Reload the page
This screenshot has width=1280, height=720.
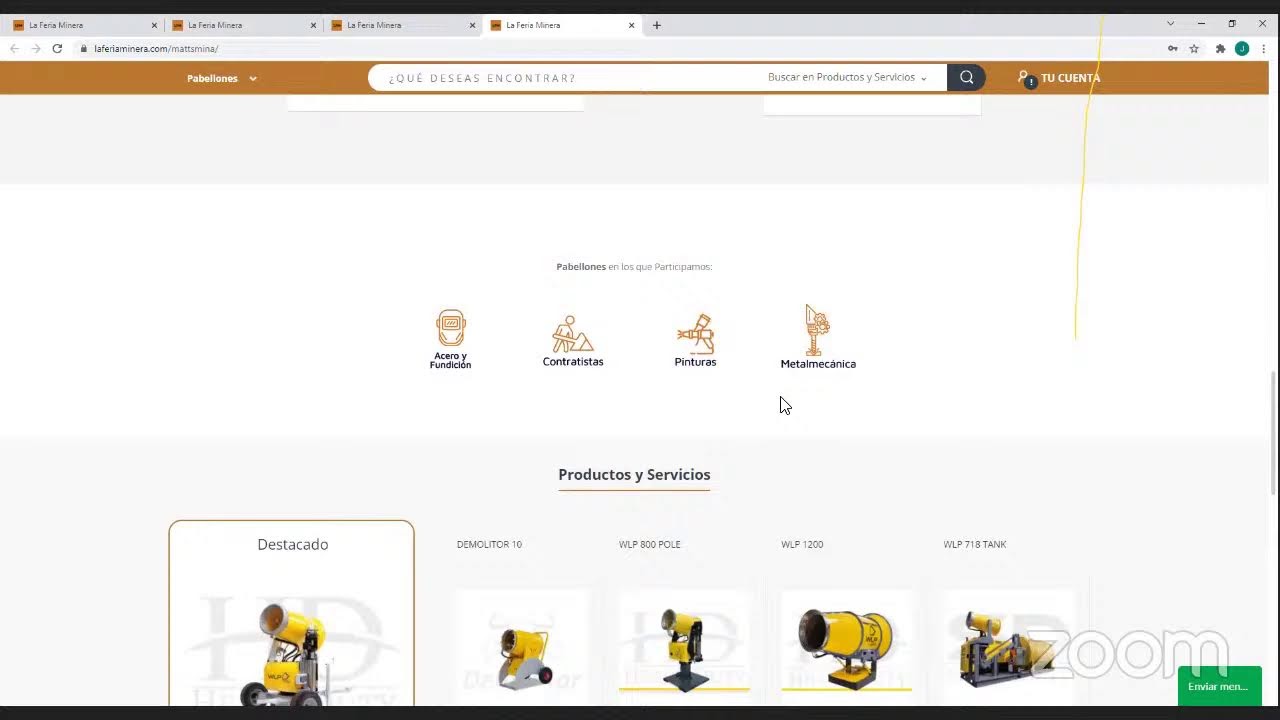coord(57,48)
